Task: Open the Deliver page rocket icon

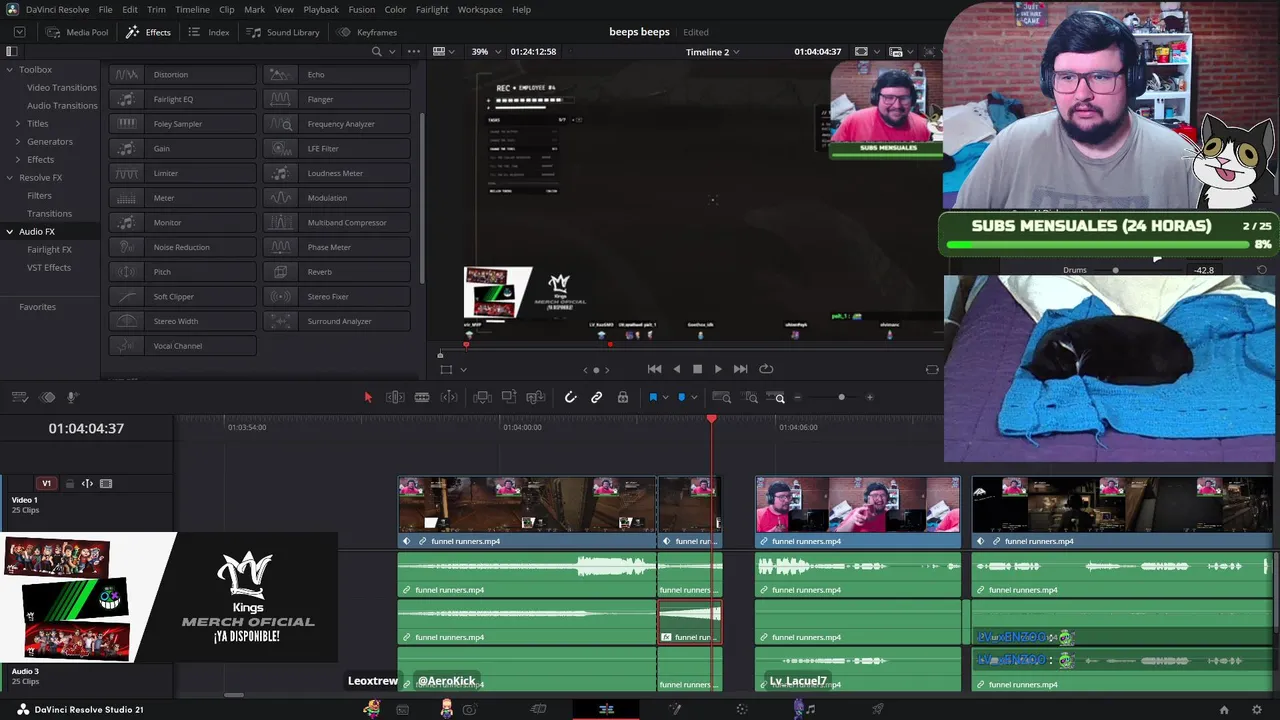Action: point(877,709)
